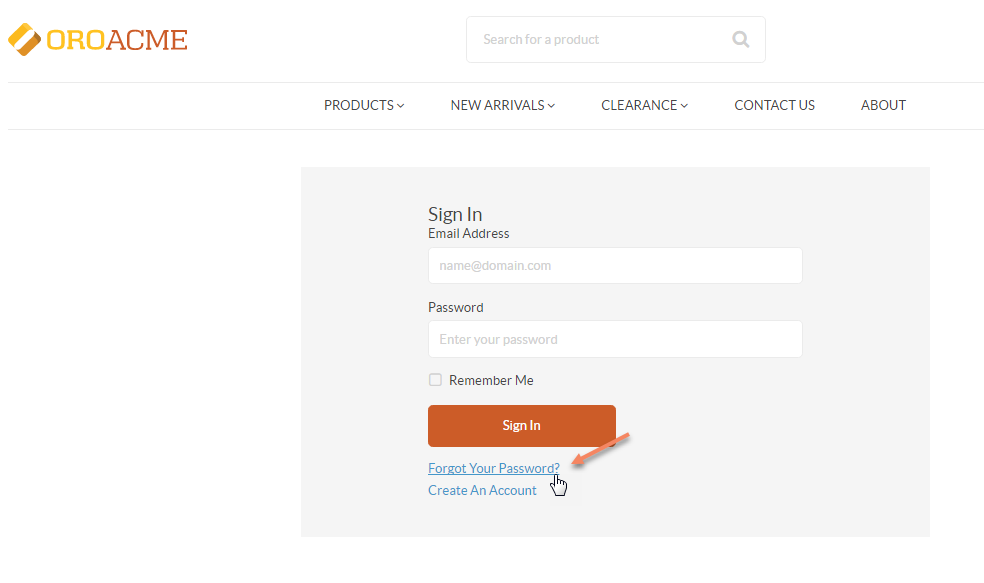Click the Remember Me label text
The image size is (984, 583).
(491, 380)
